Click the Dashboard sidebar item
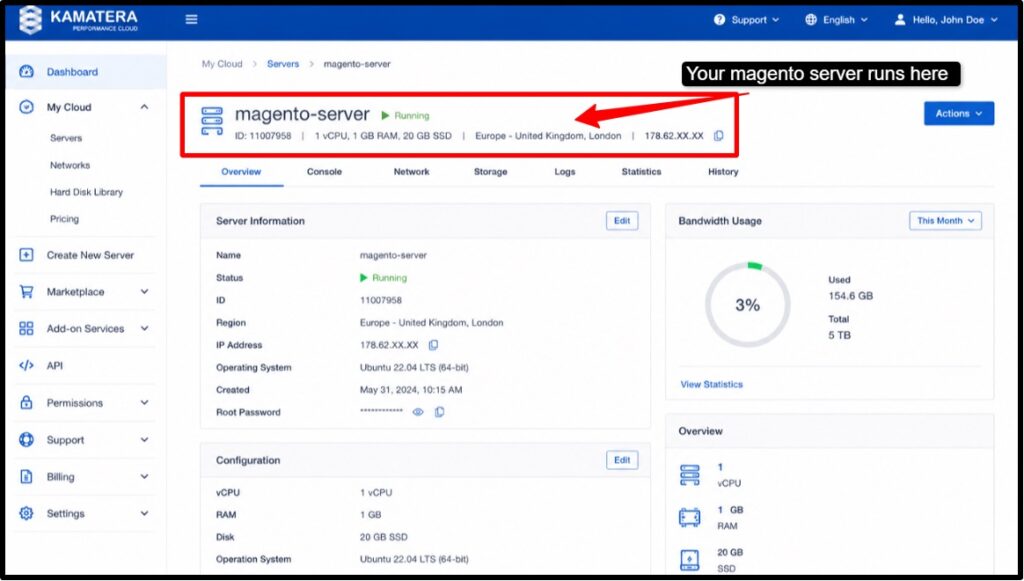 pos(86,72)
